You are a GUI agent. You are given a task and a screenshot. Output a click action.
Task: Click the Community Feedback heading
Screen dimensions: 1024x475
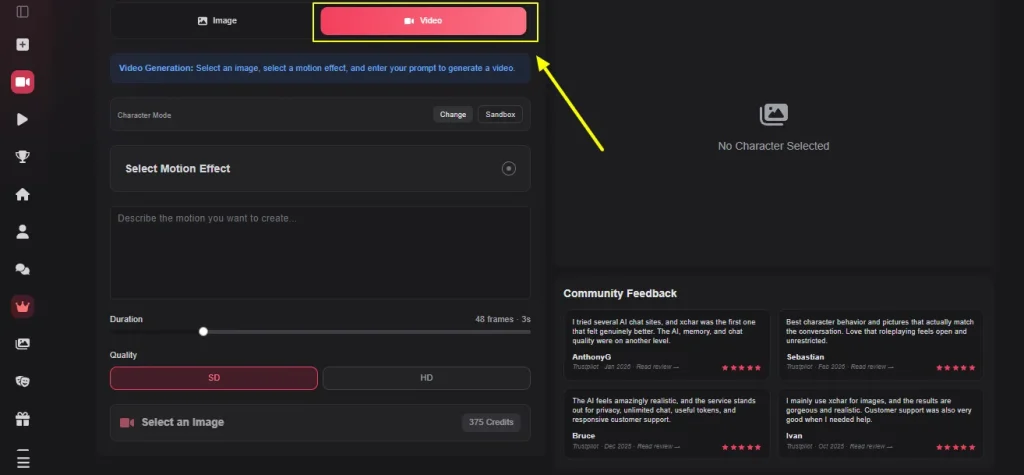[x=620, y=294]
